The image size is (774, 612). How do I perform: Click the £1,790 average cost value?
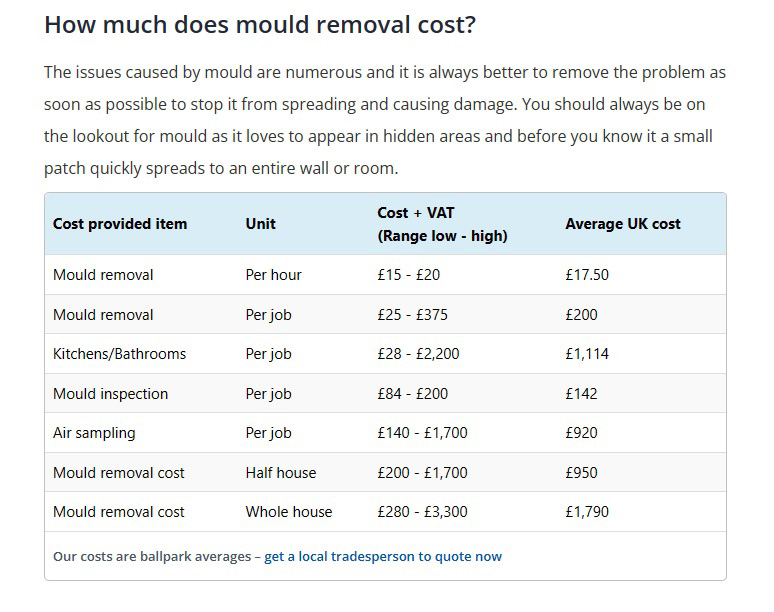587,512
